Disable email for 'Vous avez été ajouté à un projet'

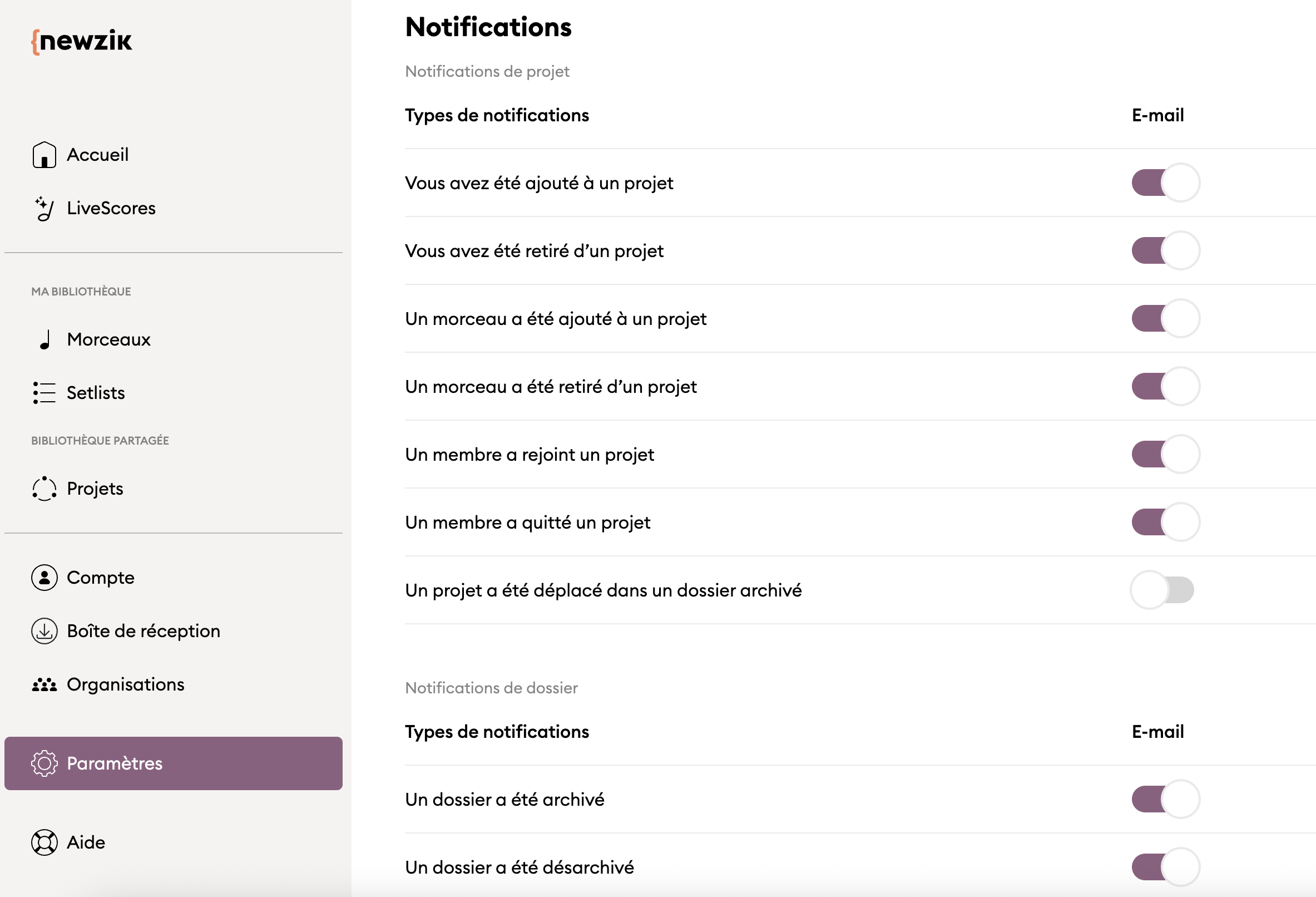(1165, 183)
